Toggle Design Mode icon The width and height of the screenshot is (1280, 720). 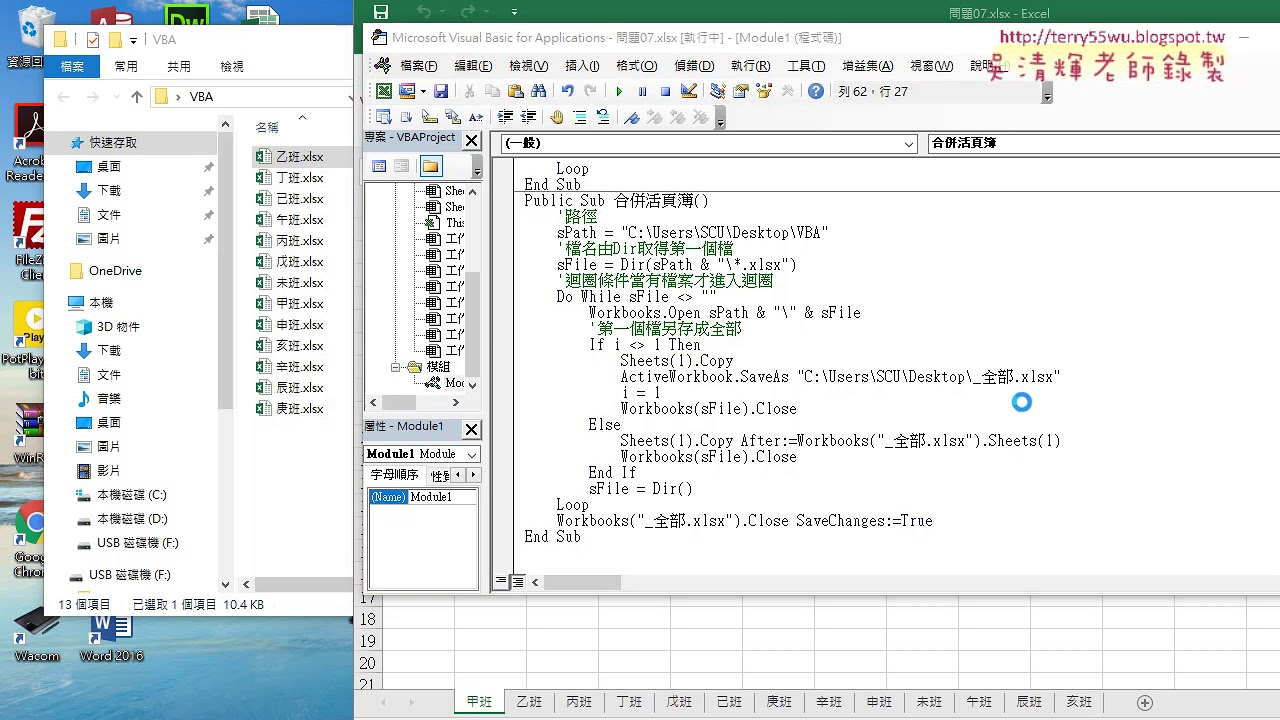(x=689, y=91)
